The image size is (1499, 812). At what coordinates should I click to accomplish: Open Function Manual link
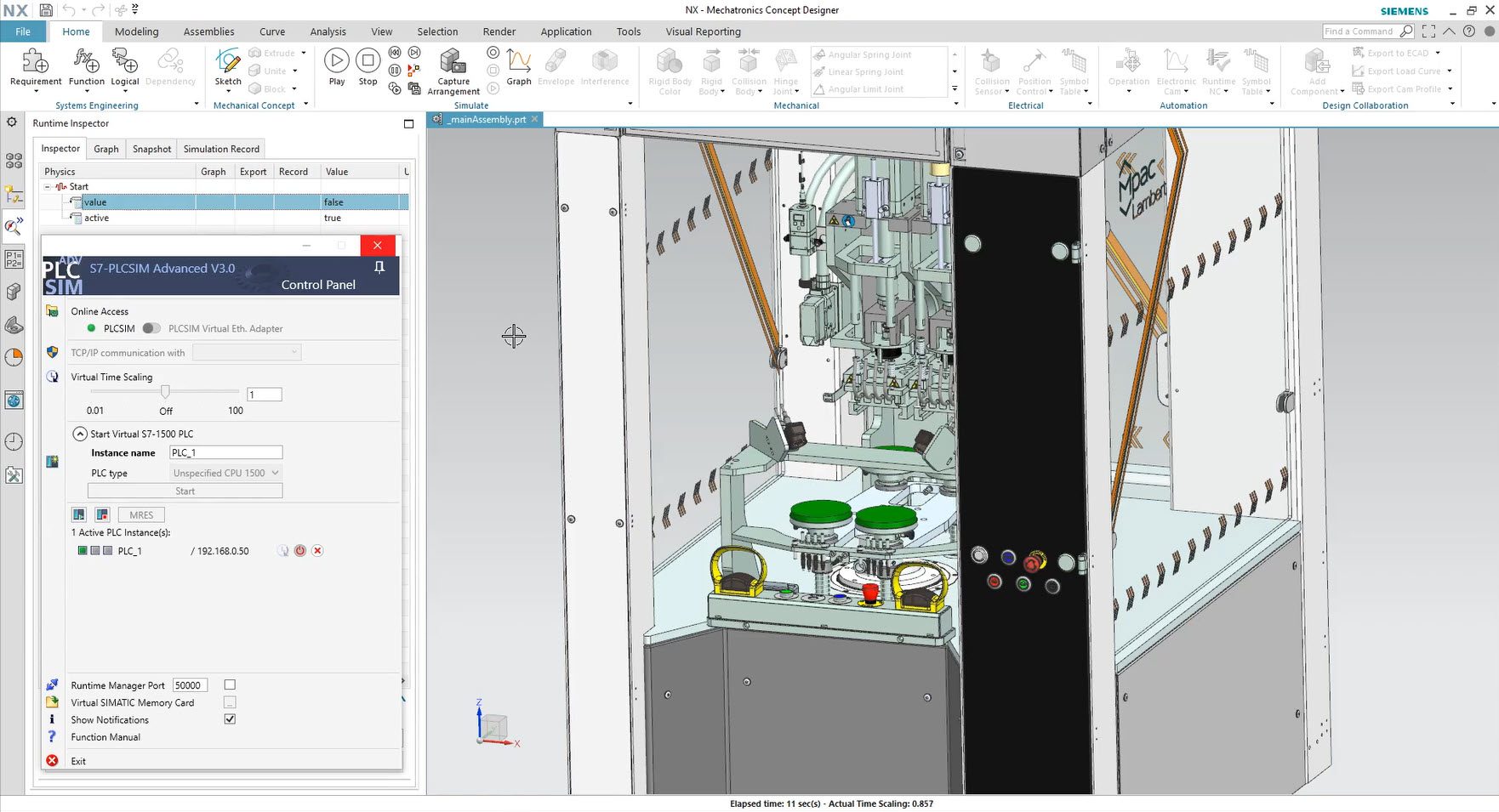[x=105, y=737]
